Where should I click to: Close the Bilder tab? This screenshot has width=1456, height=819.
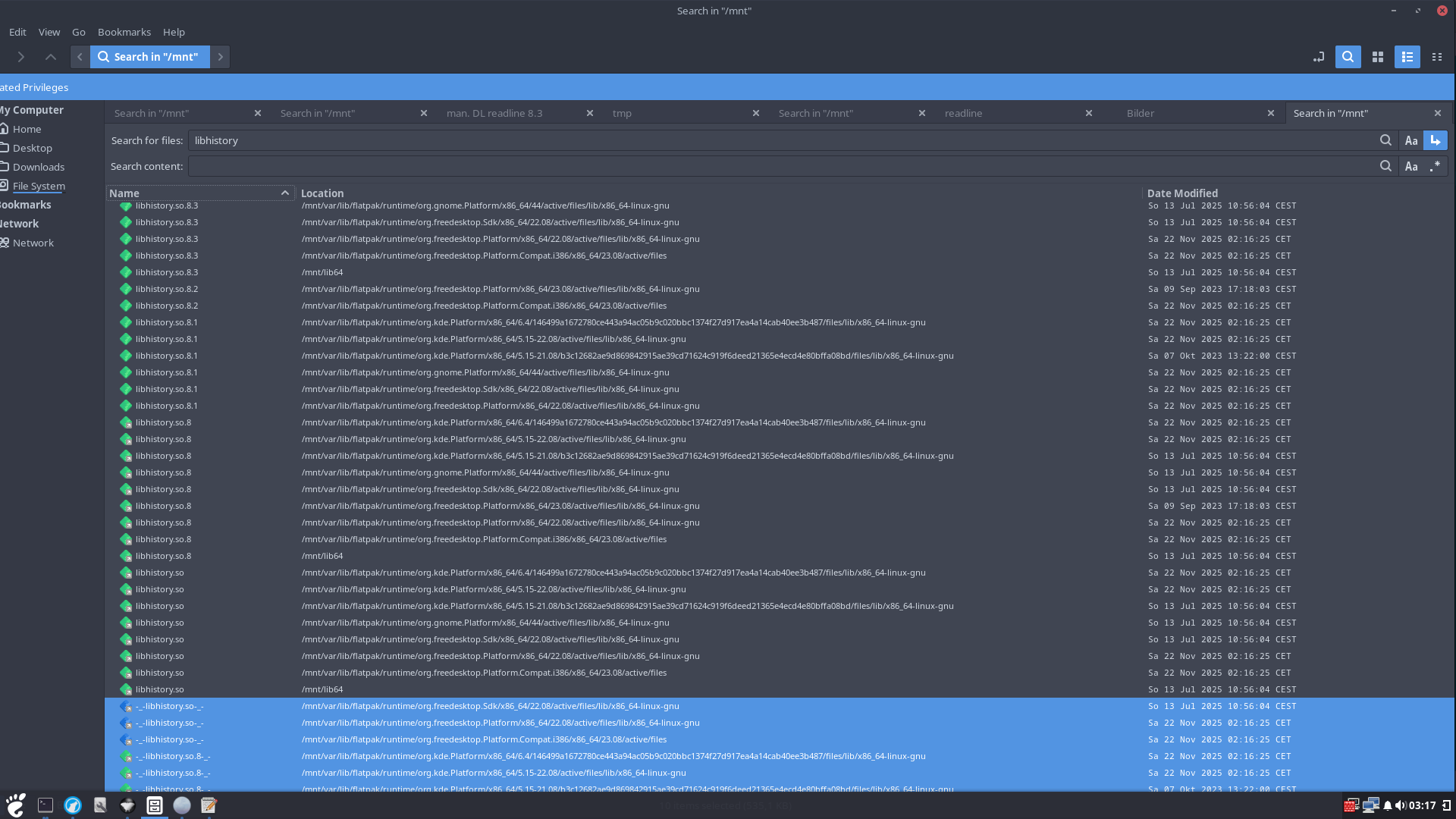[x=1271, y=113]
